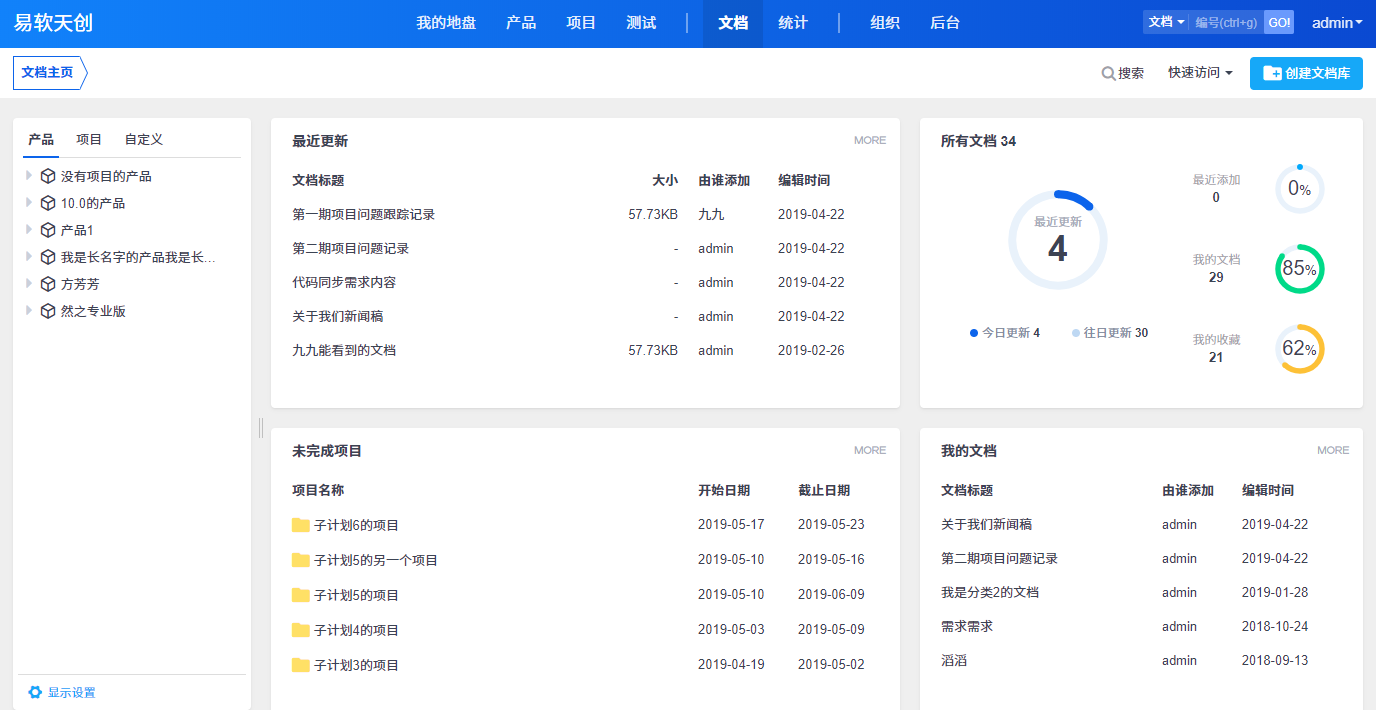Expand the 没有项目的产品 tree node
1376x710 pixels.
pos(29,176)
